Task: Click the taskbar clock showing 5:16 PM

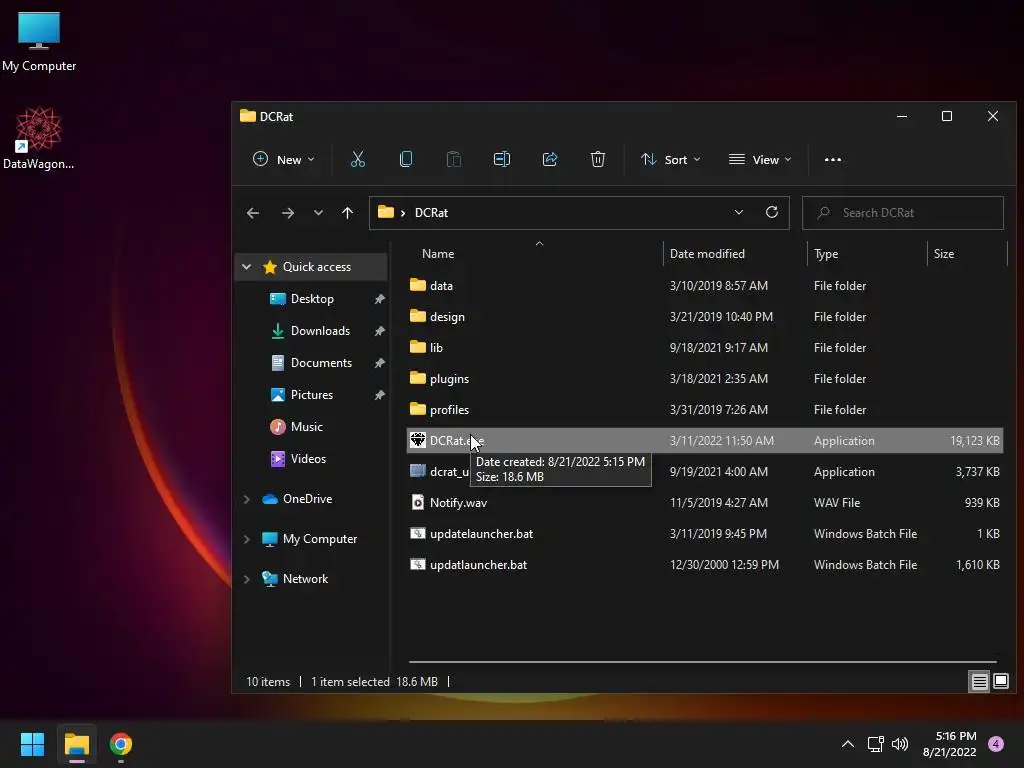Action: [x=949, y=744]
